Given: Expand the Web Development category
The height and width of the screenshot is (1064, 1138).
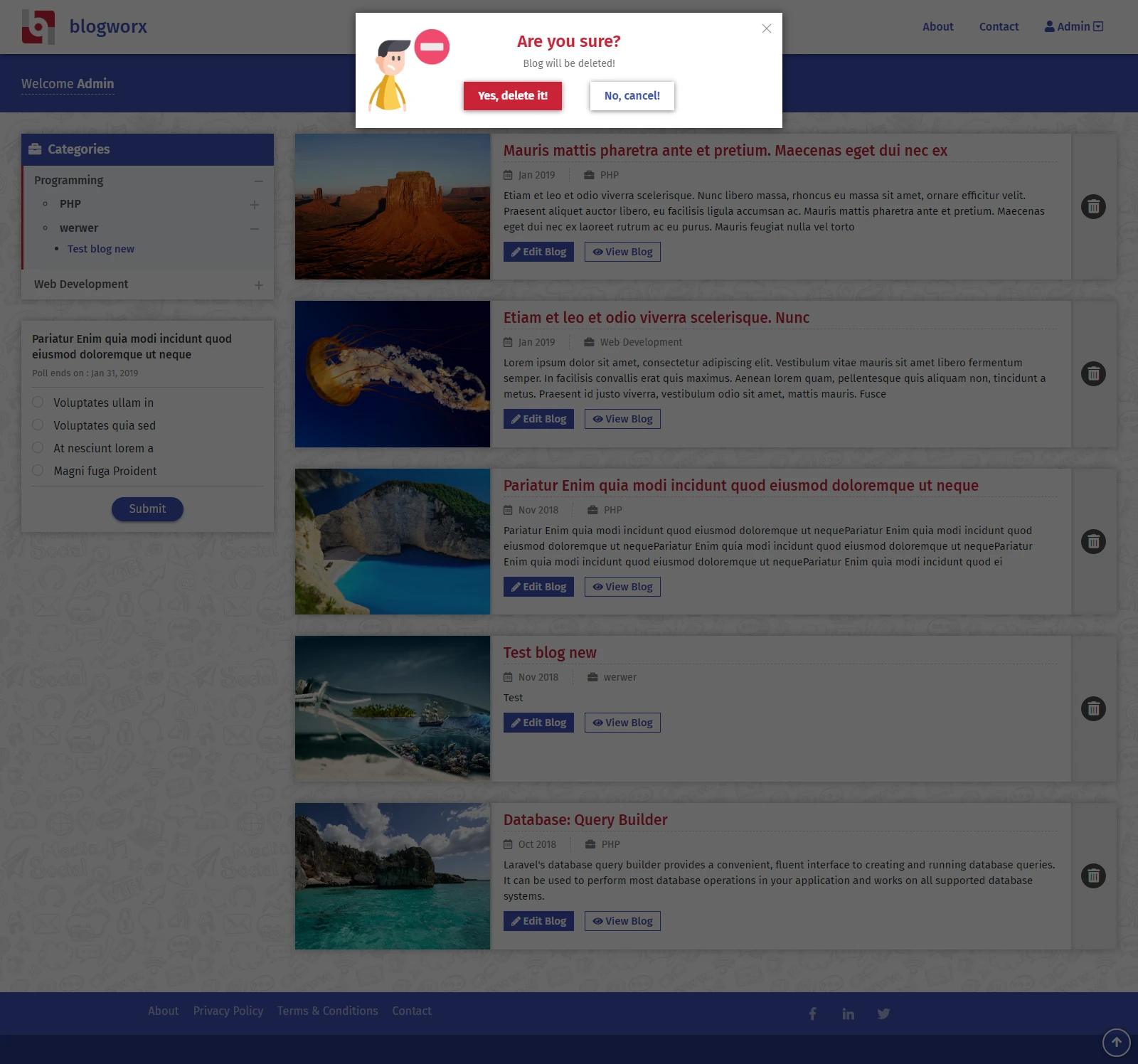Looking at the screenshot, I should pos(259,285).
